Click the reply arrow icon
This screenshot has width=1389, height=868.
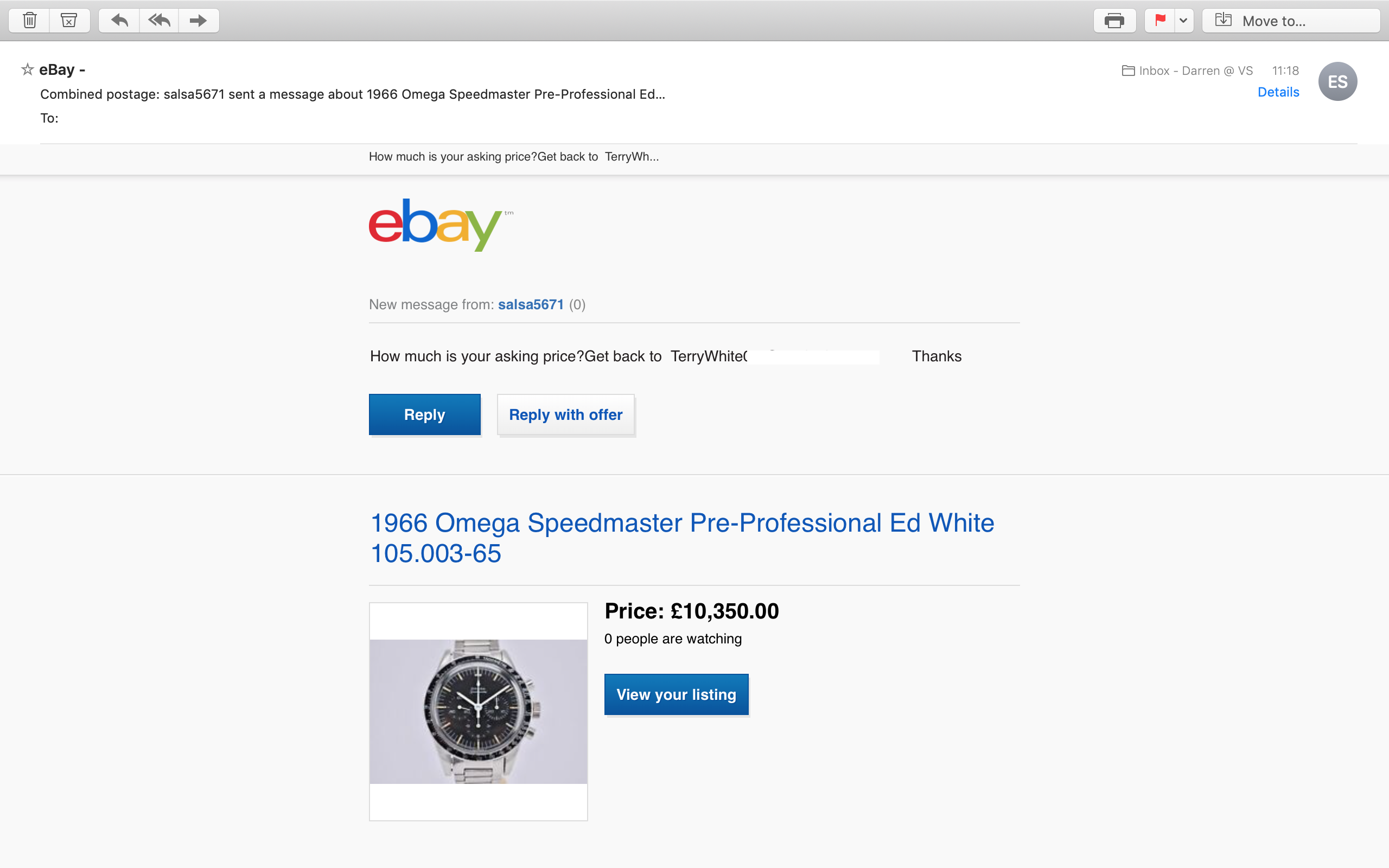click(119, 21)
